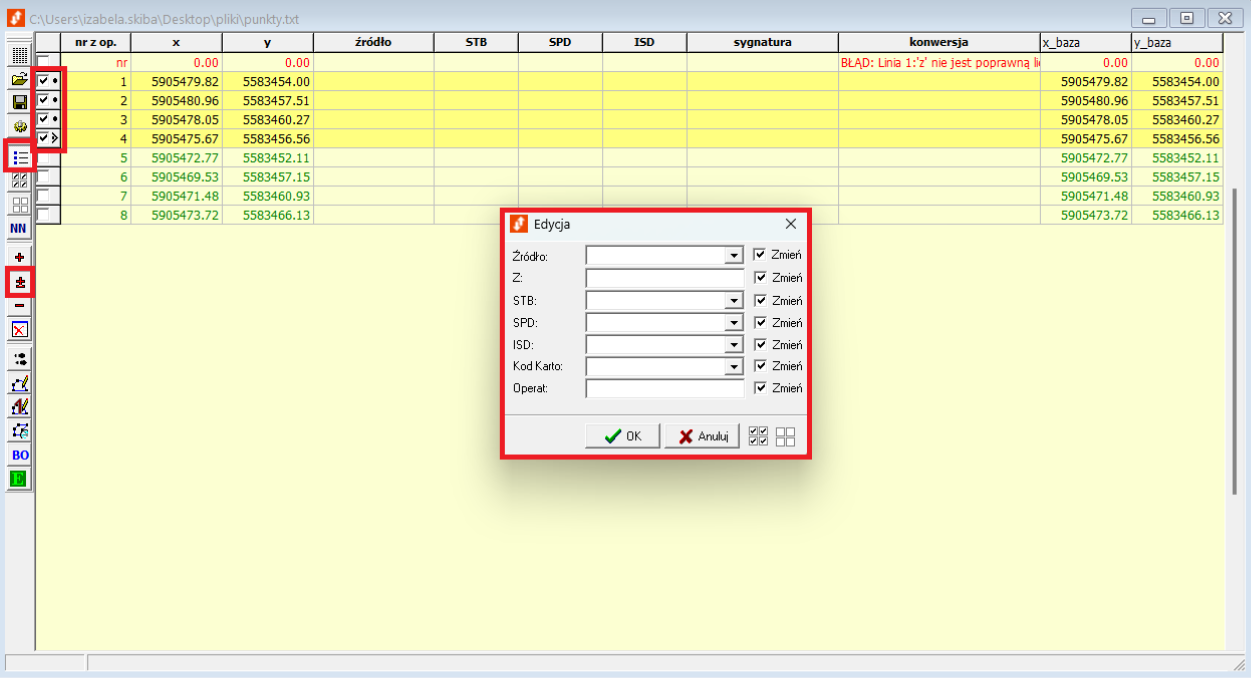Click the blue list edit icon
The height and width of the screenshot is (678, 1251).
(x=20, y=157)
